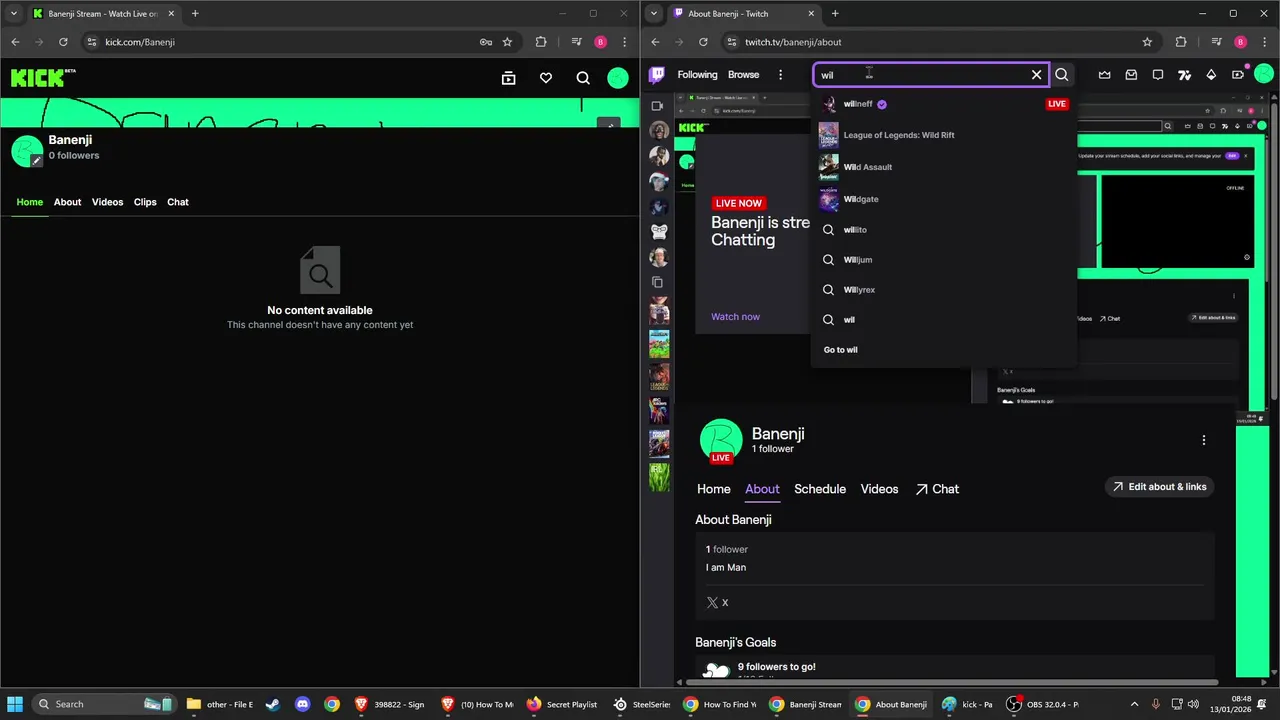
Task: Click the Watch now link
Action: click(x=735, y=317)
